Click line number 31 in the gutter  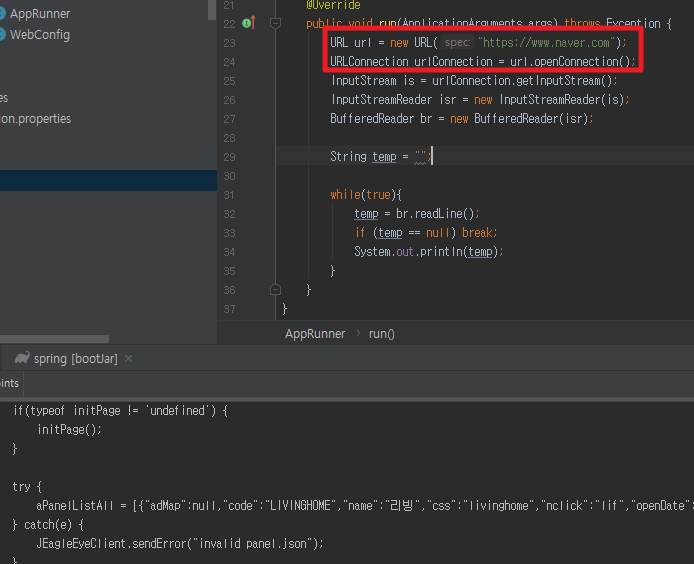click(229, 195)
